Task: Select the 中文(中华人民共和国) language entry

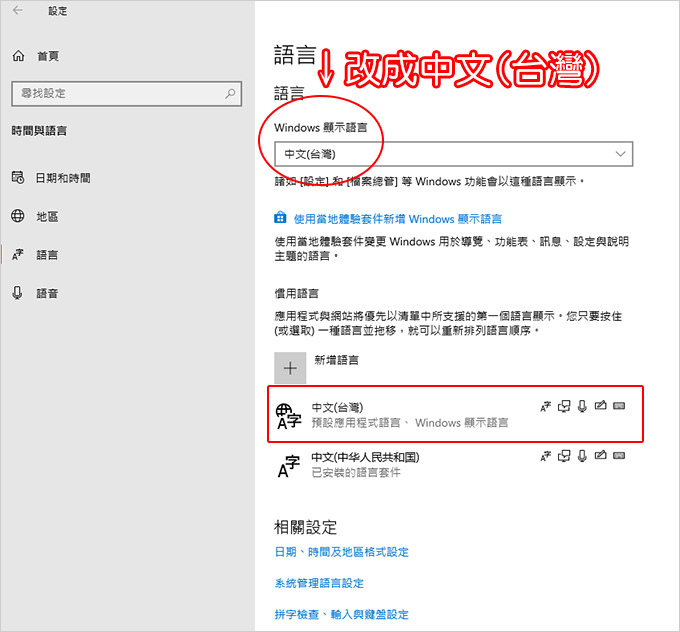Action: click(x=455, y=465)
